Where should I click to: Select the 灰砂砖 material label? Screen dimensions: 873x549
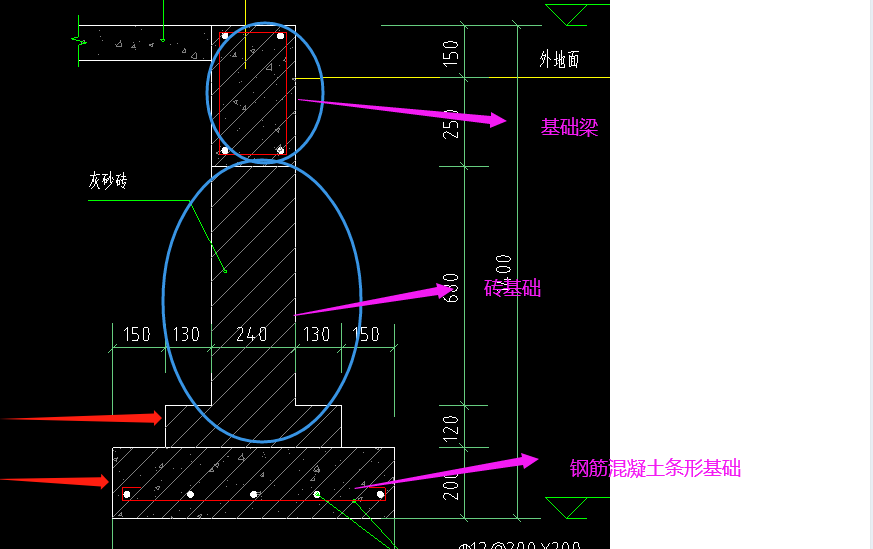[108, 180]
